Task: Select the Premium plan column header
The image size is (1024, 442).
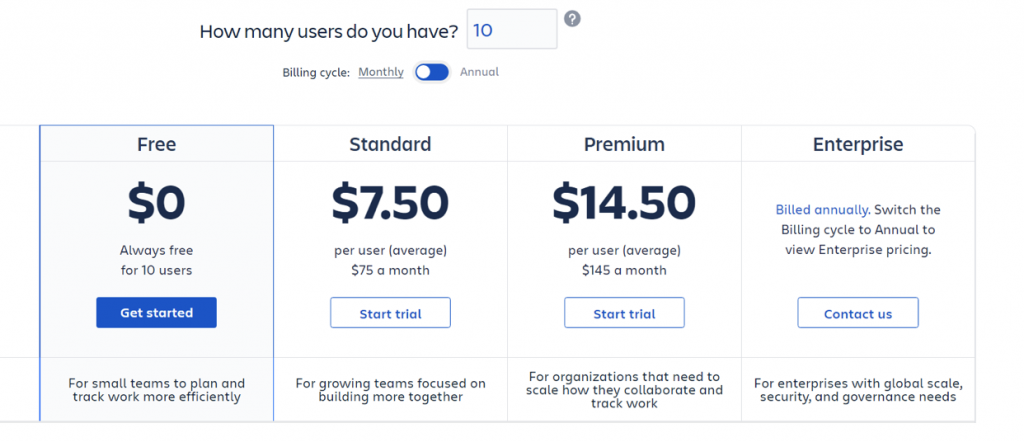Action: click(x=624, y=144)
